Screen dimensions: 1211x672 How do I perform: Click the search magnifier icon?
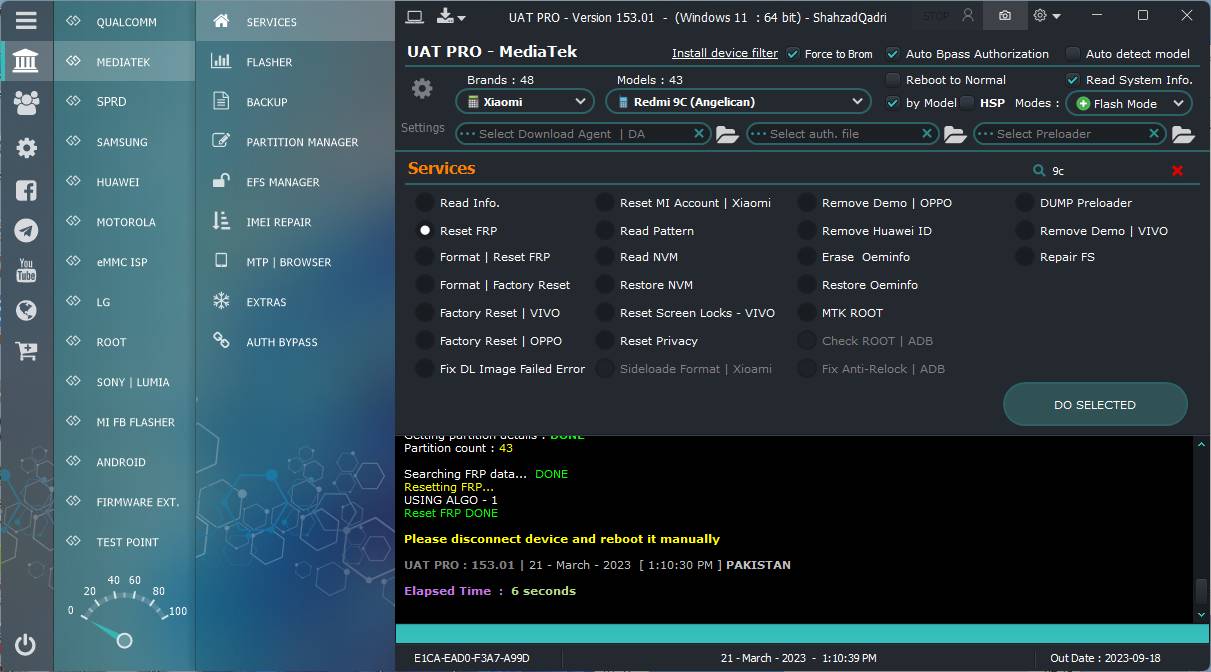click(1039, 171)
